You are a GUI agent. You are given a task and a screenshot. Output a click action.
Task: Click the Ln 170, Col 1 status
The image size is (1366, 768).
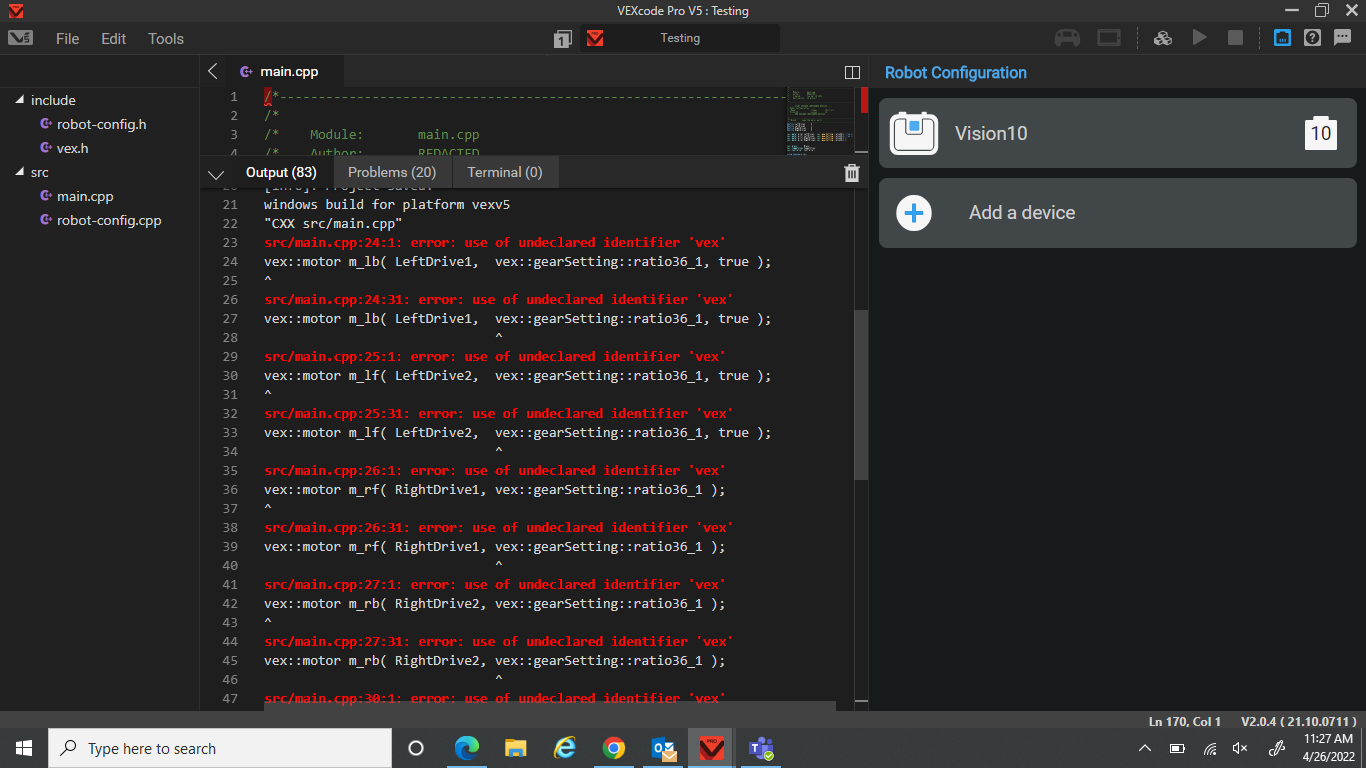coord(1185,721)
